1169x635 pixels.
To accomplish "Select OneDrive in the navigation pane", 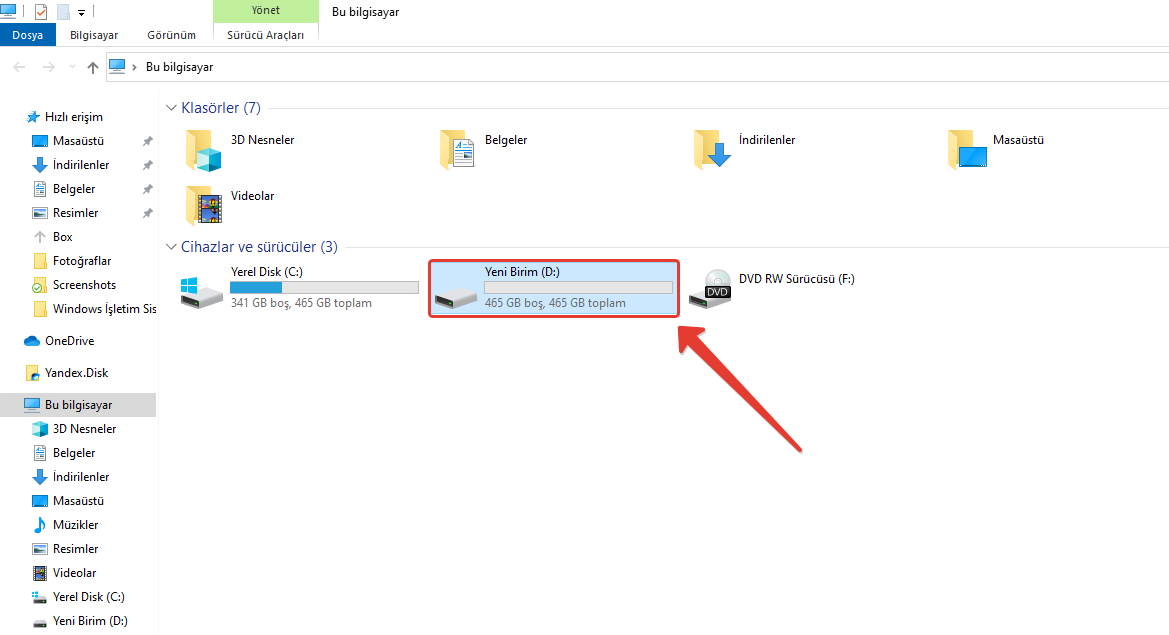I will point(69,341).
